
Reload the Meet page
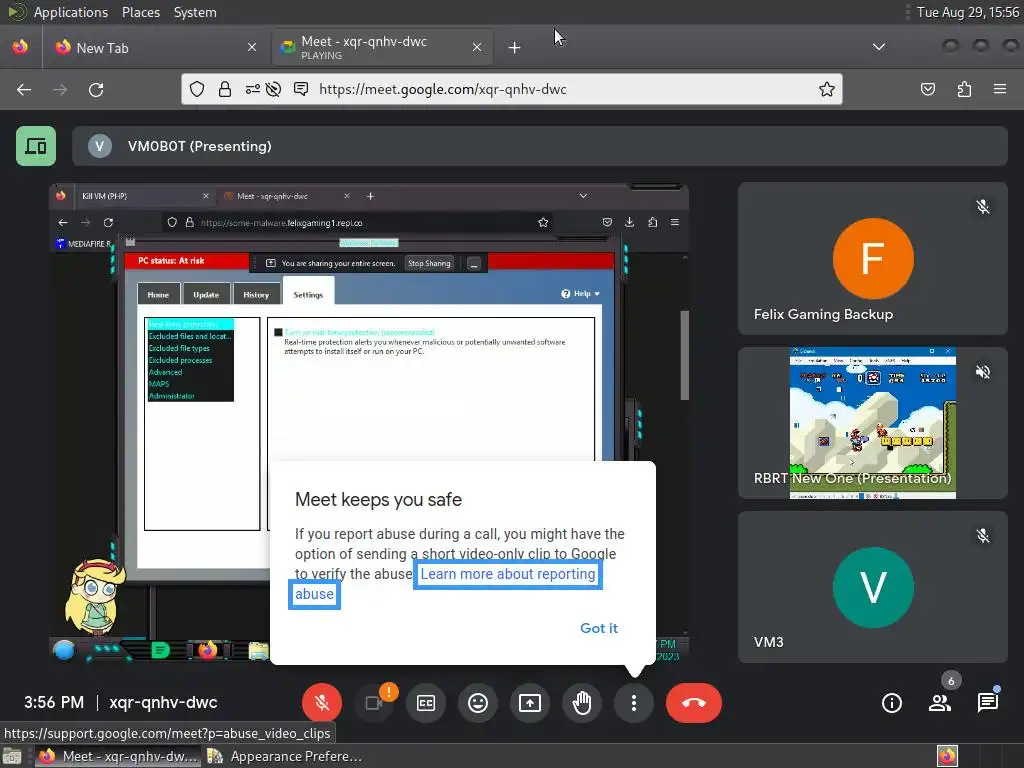[x=96, y=89]
